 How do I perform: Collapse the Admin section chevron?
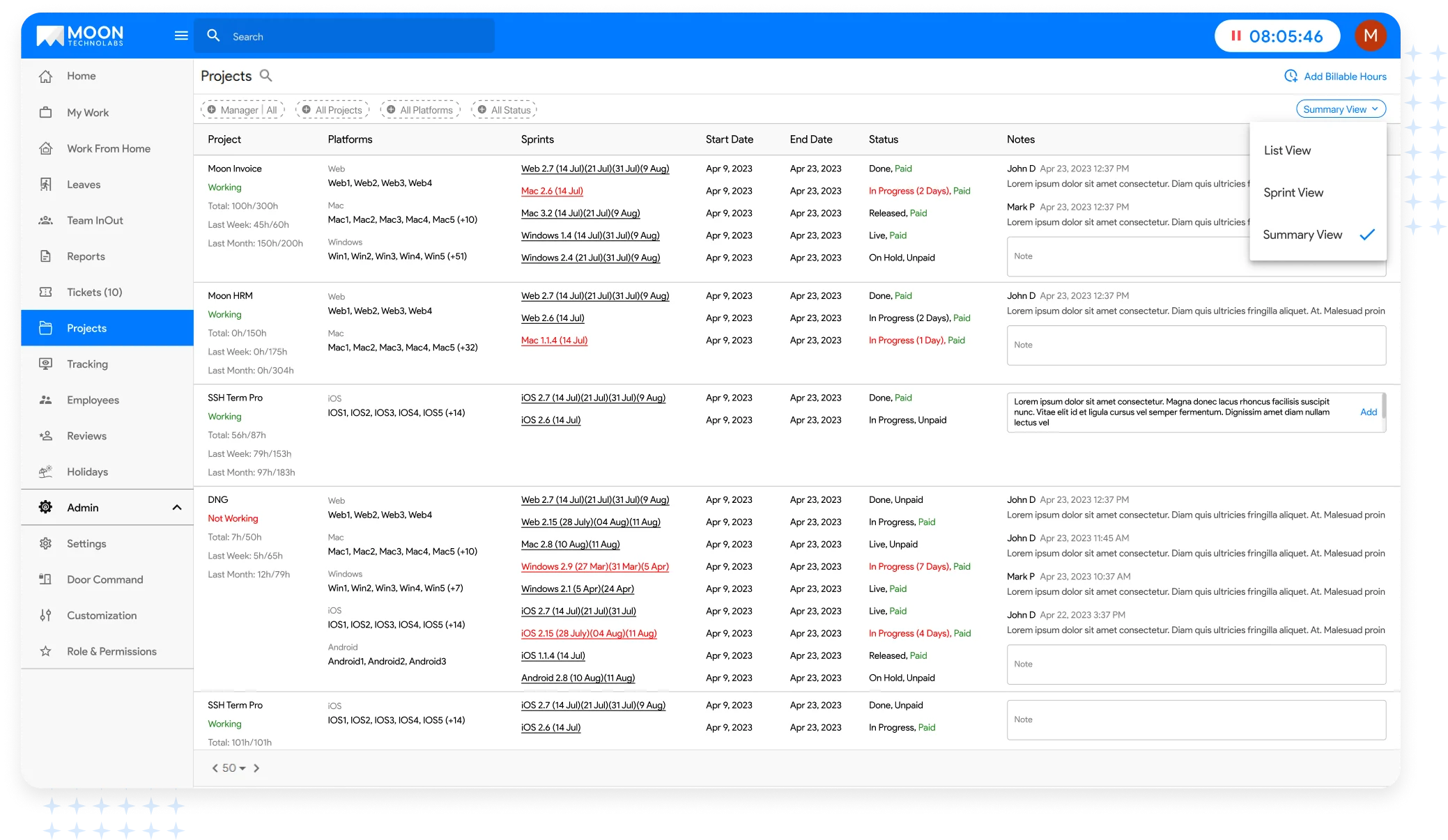pyautogui.click(x=177, y=508)
